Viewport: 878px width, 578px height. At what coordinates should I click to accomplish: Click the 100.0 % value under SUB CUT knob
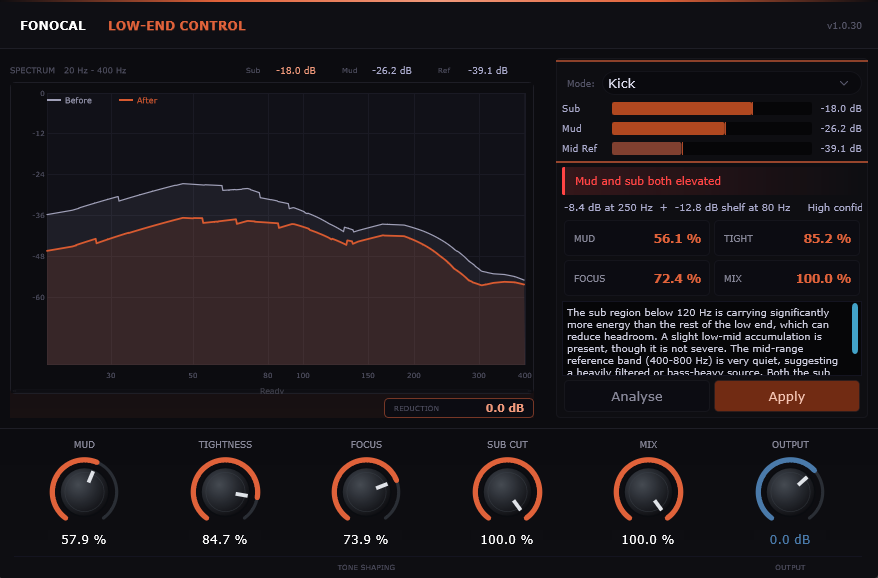coord(507,540)
